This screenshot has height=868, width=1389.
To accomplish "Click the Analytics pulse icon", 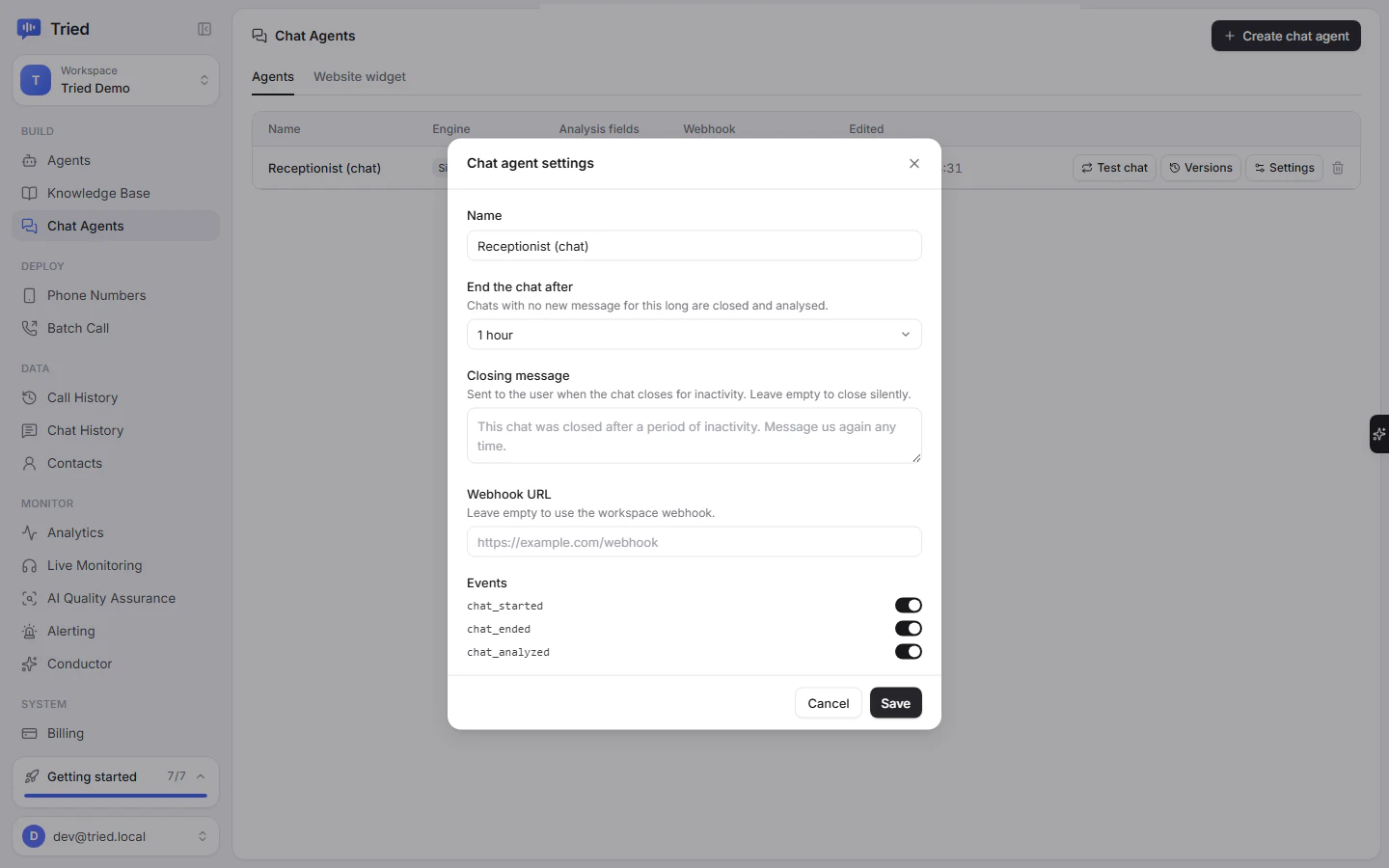I will point(30,533).
